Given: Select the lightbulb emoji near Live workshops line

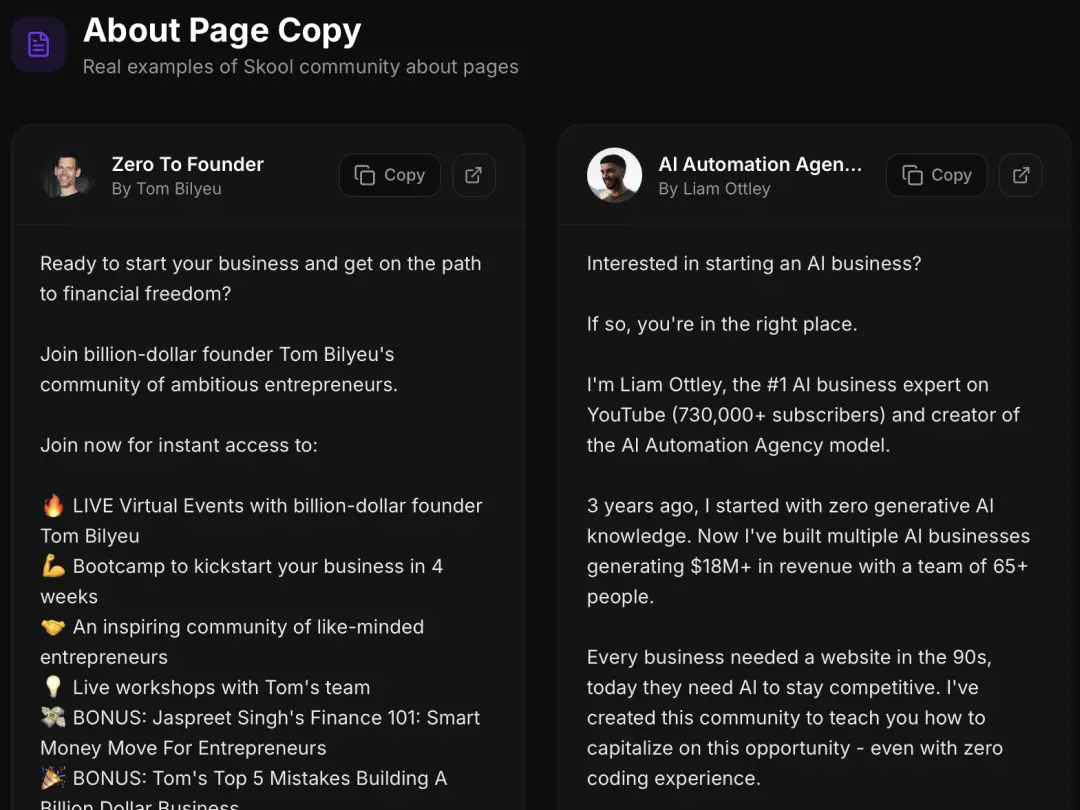Looking at the screenshot, I should click(51, 687).
